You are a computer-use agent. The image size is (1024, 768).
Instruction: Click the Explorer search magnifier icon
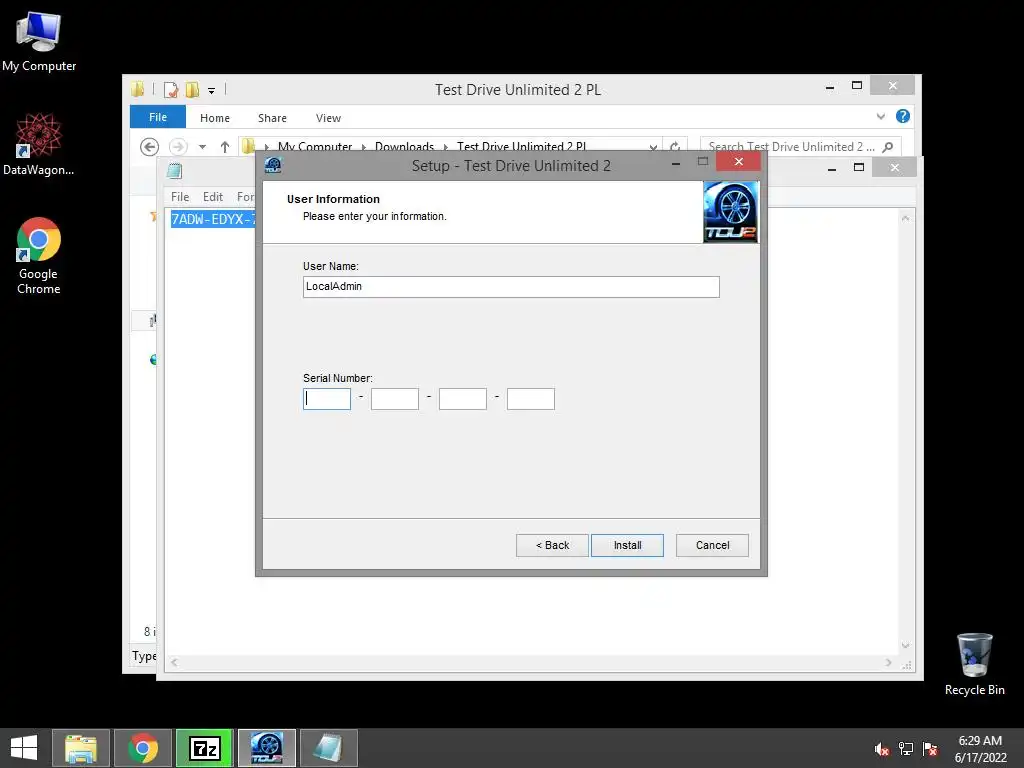tap(888, 147)
